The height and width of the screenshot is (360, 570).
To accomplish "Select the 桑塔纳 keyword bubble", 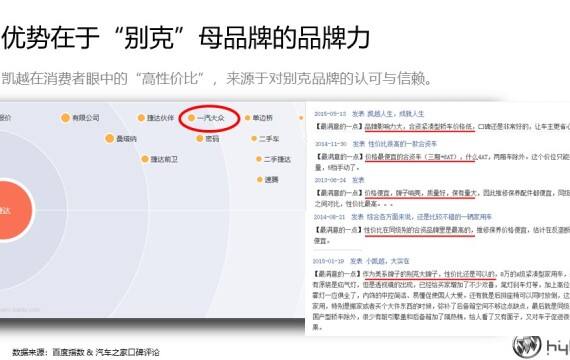I will 121,139.
